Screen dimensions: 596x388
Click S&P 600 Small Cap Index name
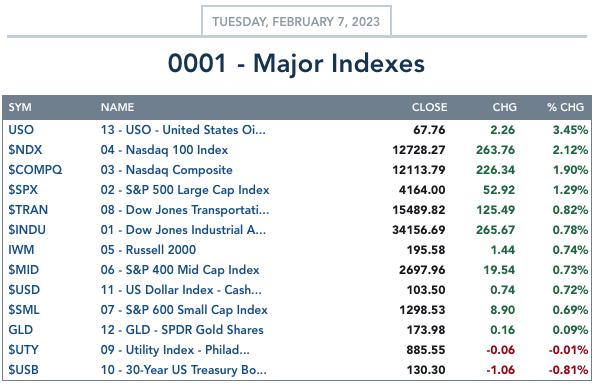click(184, 310)
